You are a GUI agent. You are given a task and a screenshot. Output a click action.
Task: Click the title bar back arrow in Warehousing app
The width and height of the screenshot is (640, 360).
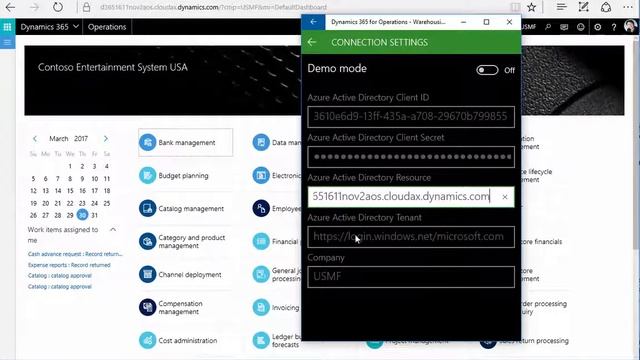pyautogui.click(x=313, y=22)
